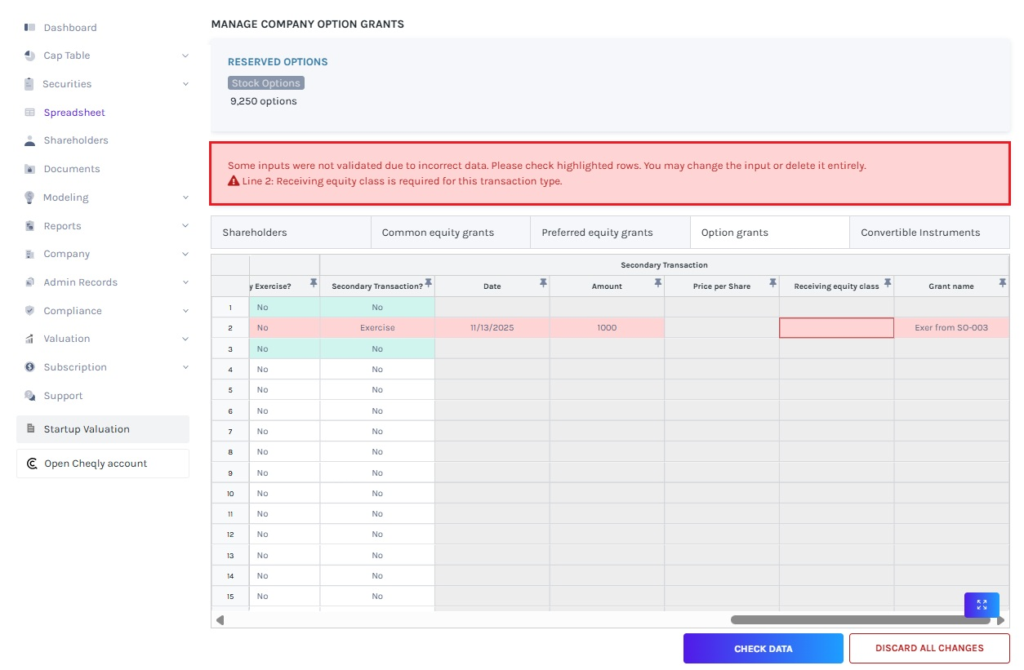The width and height of the screenshot is (1024, 670).
Task: Click the Support icon in sidebar
Action: tap(30, 396)
